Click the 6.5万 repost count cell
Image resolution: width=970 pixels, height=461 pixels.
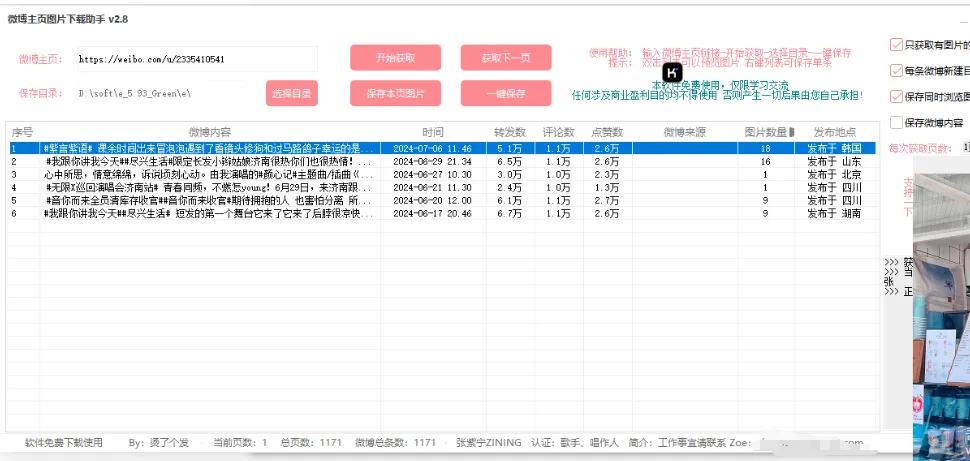click(x=510, y=161)
